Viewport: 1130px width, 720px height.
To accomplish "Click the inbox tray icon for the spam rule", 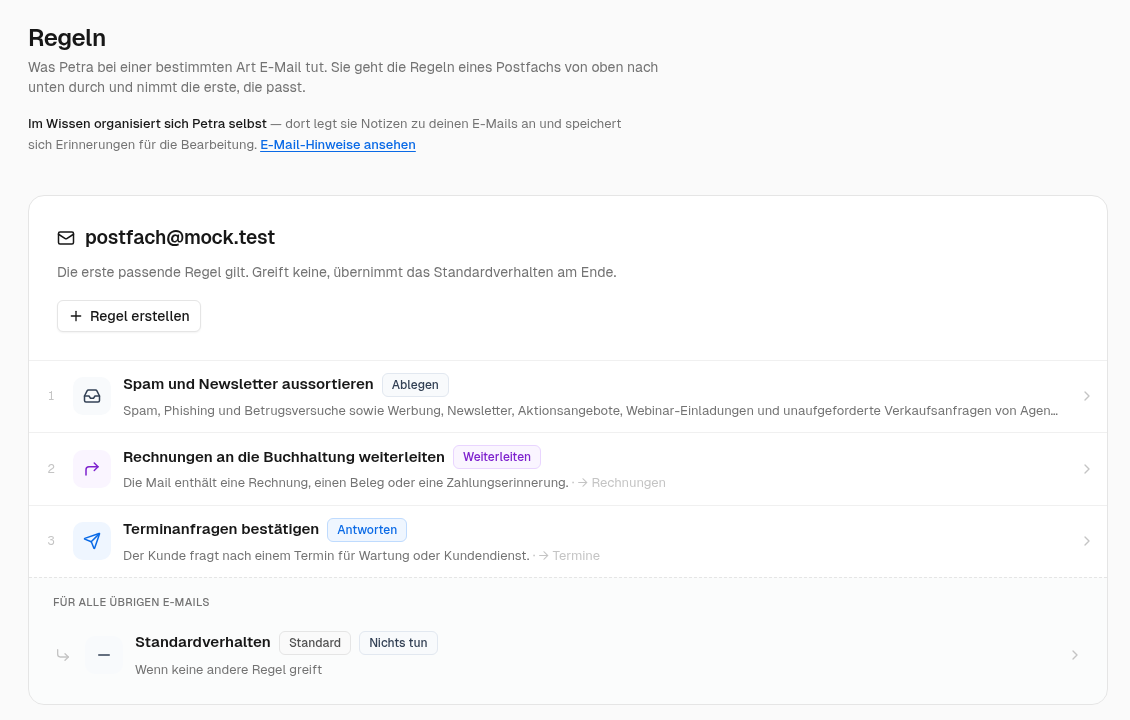I will [x=92, y=396].
